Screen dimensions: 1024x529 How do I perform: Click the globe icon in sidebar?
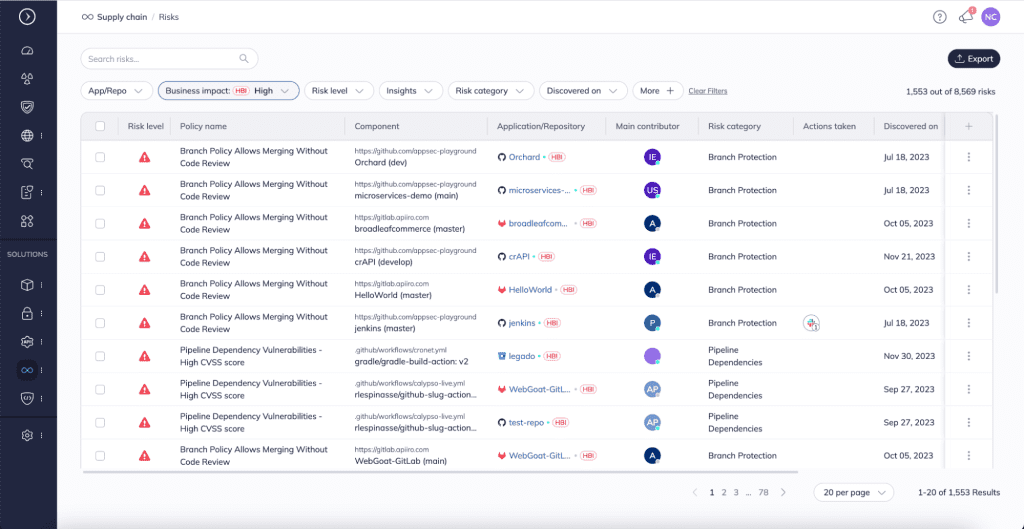[x=27, y=136]
